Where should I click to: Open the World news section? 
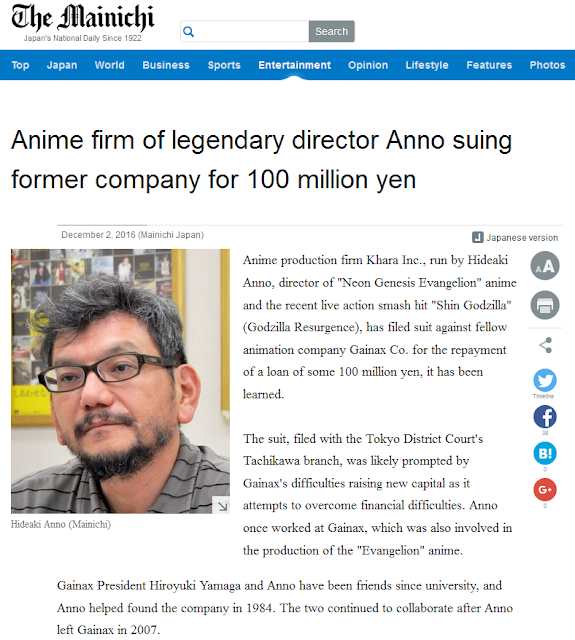109,65
